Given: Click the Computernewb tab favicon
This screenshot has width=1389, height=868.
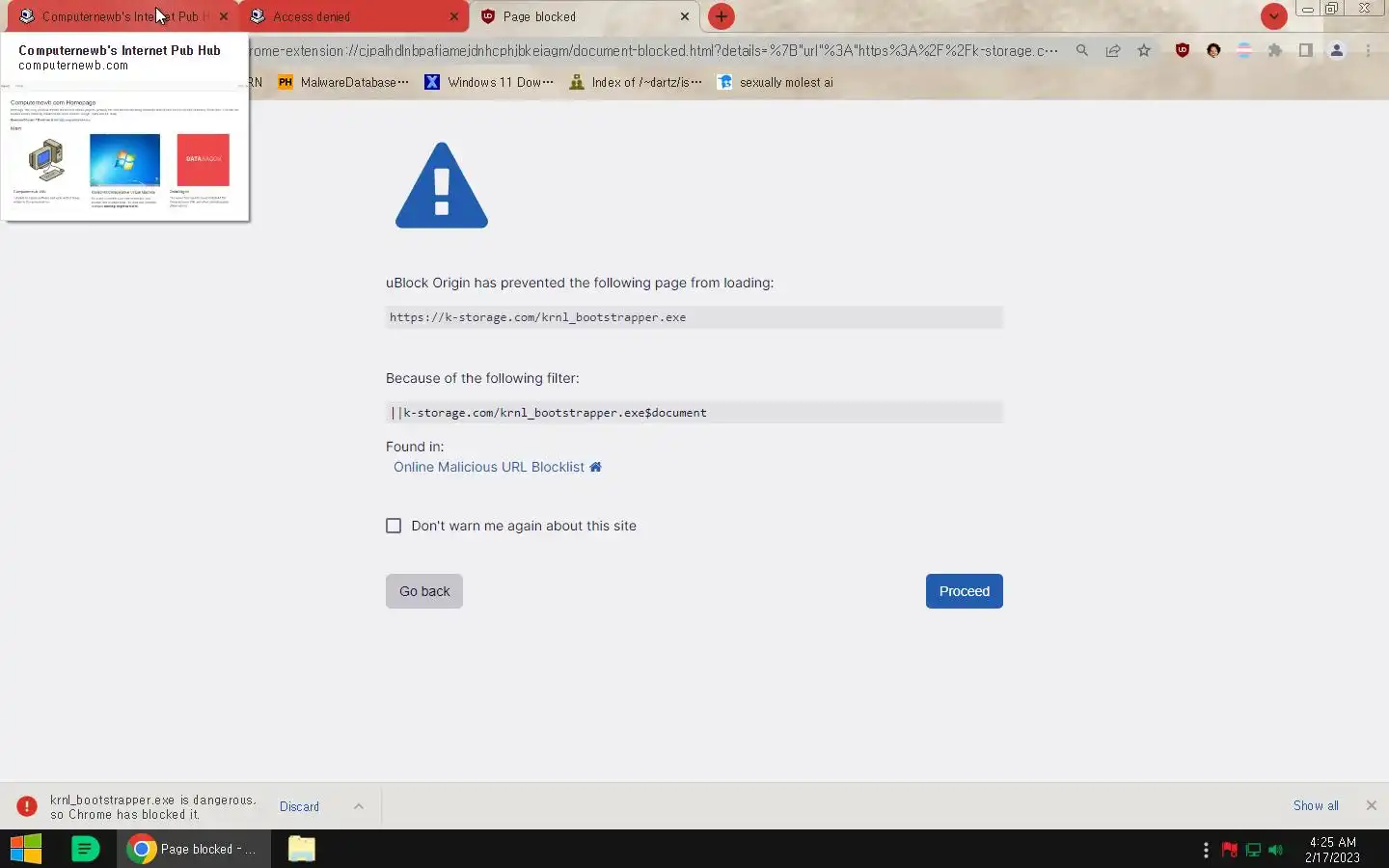Looking at the screenshot, I should point(27,16).
